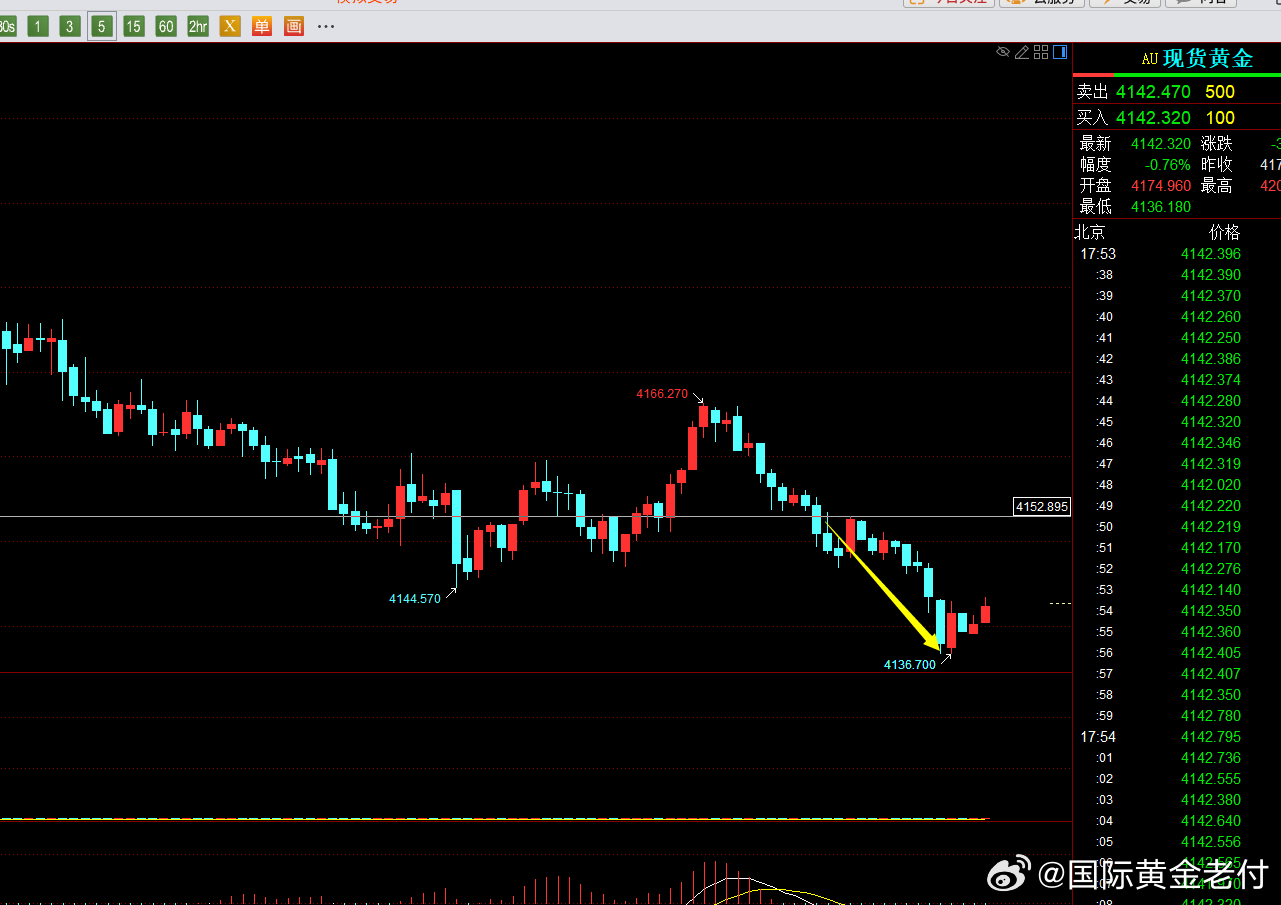Viewport: 1281px width, 905px height.
Task: Select the :42 tick row 4142.386
Action: point(1177,359)
